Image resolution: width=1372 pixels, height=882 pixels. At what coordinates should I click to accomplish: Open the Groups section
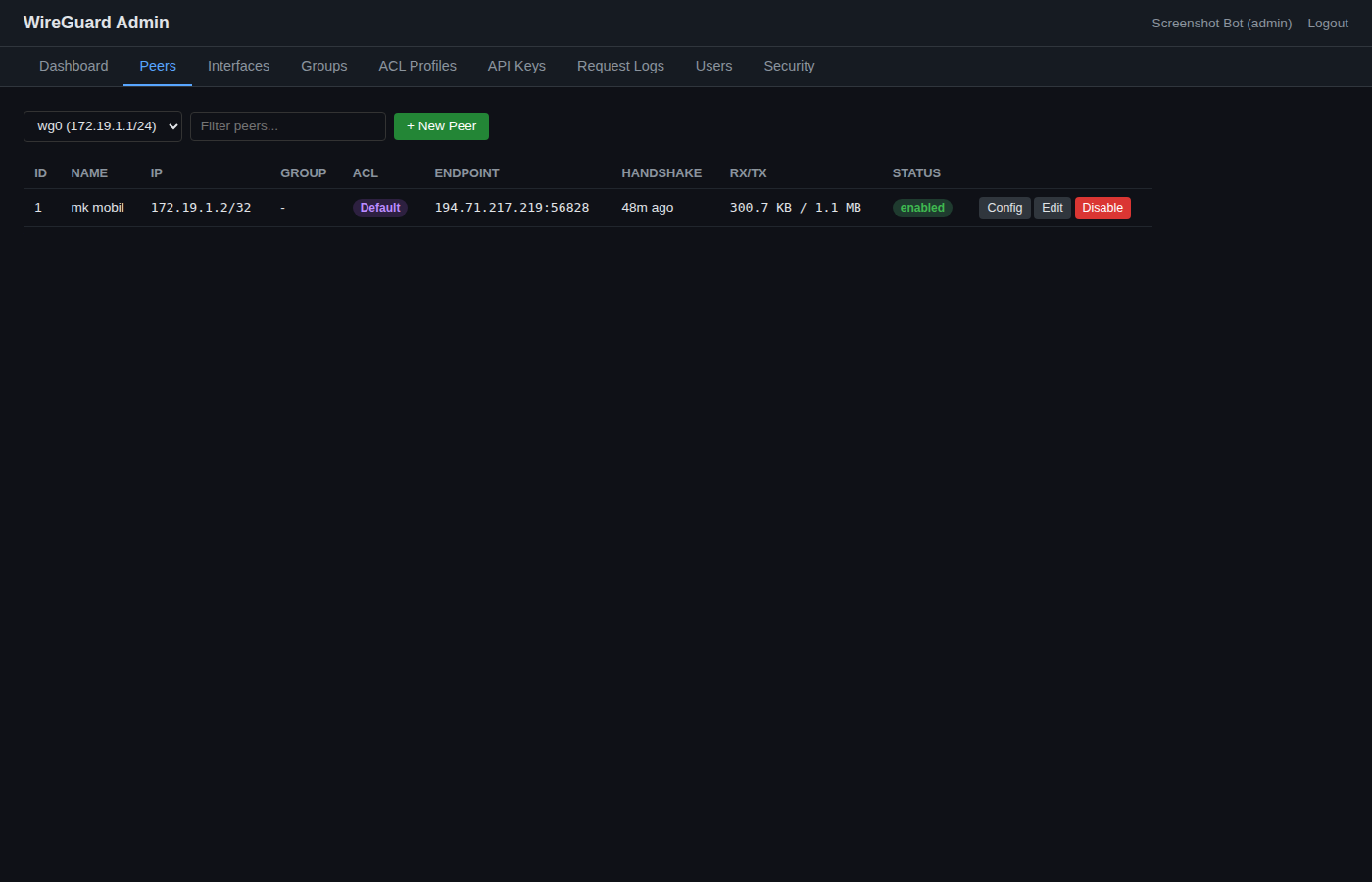click(323, 66)
